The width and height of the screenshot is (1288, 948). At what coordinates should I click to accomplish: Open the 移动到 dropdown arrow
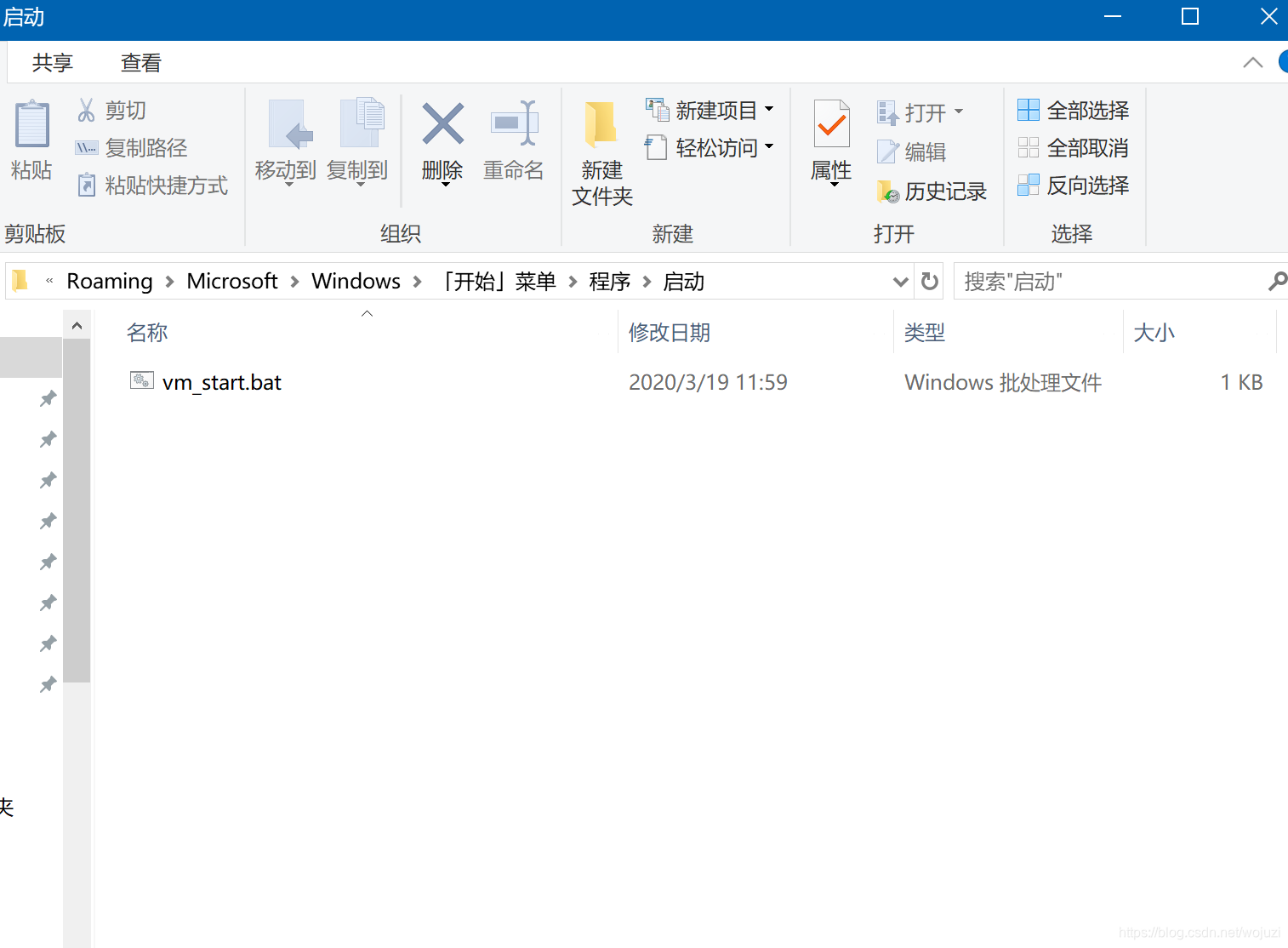coord(289,185)
